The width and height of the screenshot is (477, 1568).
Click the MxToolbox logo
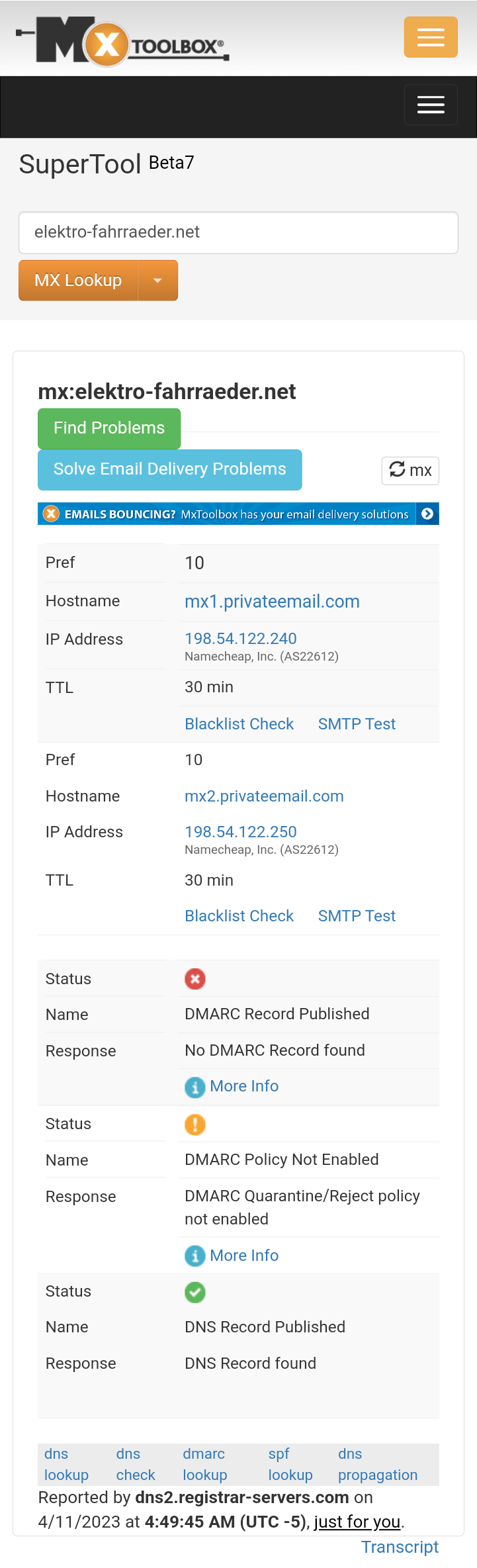coord(122,38)
